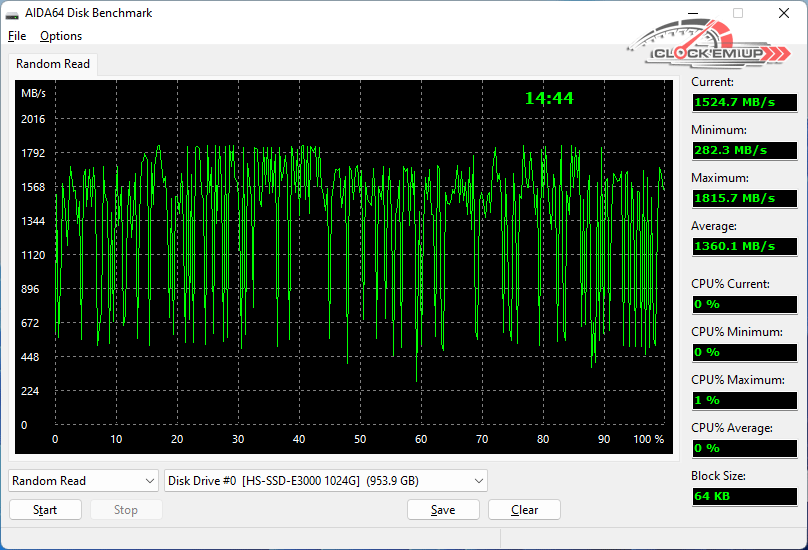
Task: Maximize the Disk Benchmark window
Action: point(738,14)
